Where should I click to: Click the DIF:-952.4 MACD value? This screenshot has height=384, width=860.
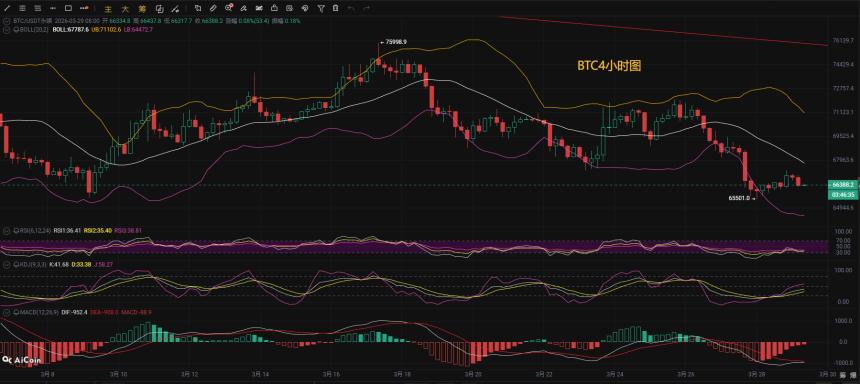tap(74, 312)
